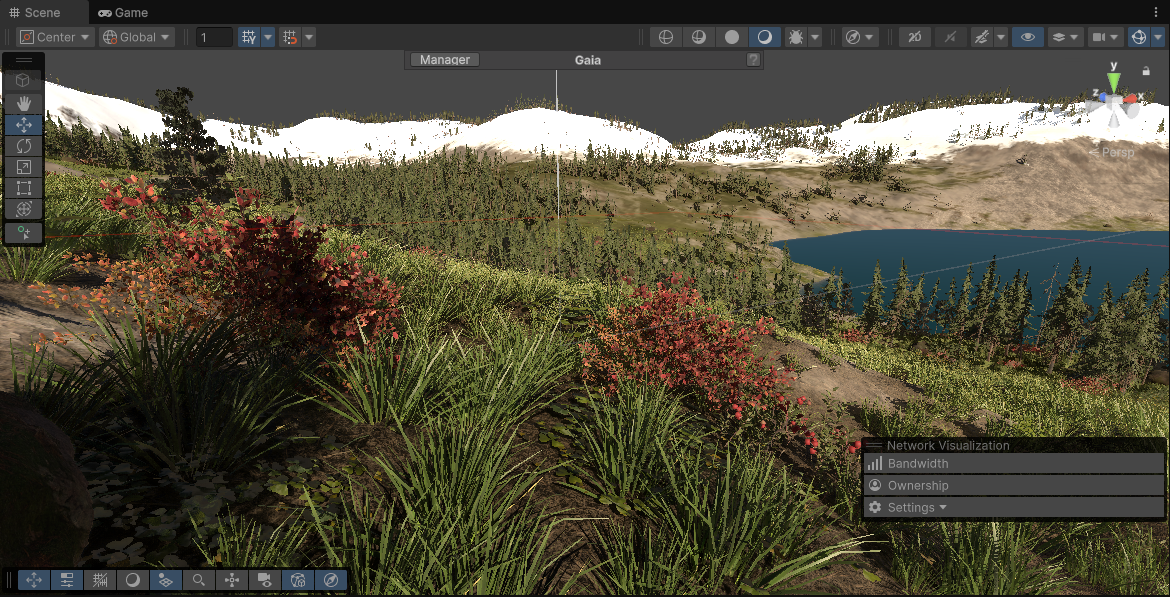Image resolution: width=1170 pixels, height=597 pixels.
Task: Click the search magnifier icon in bottom toolbar
Action: pos(198,580)
